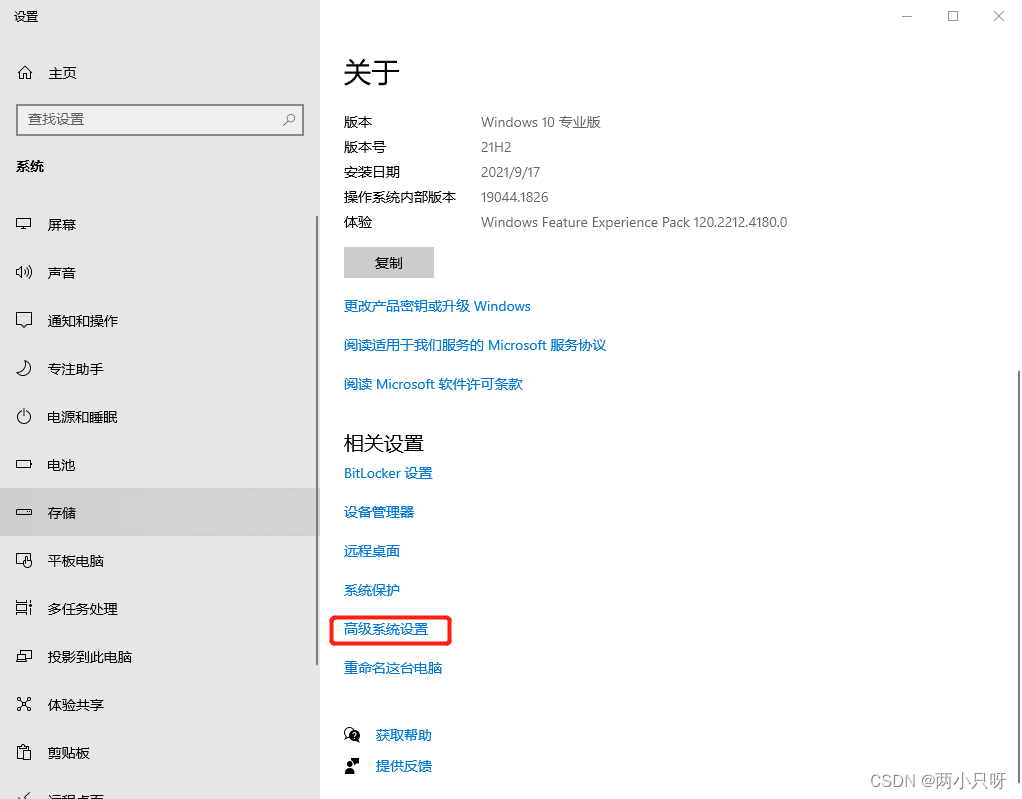The width and height of the screenshot is (1022, 799).
Task: Open 高级系统设置 link
Action: (386, 630)
